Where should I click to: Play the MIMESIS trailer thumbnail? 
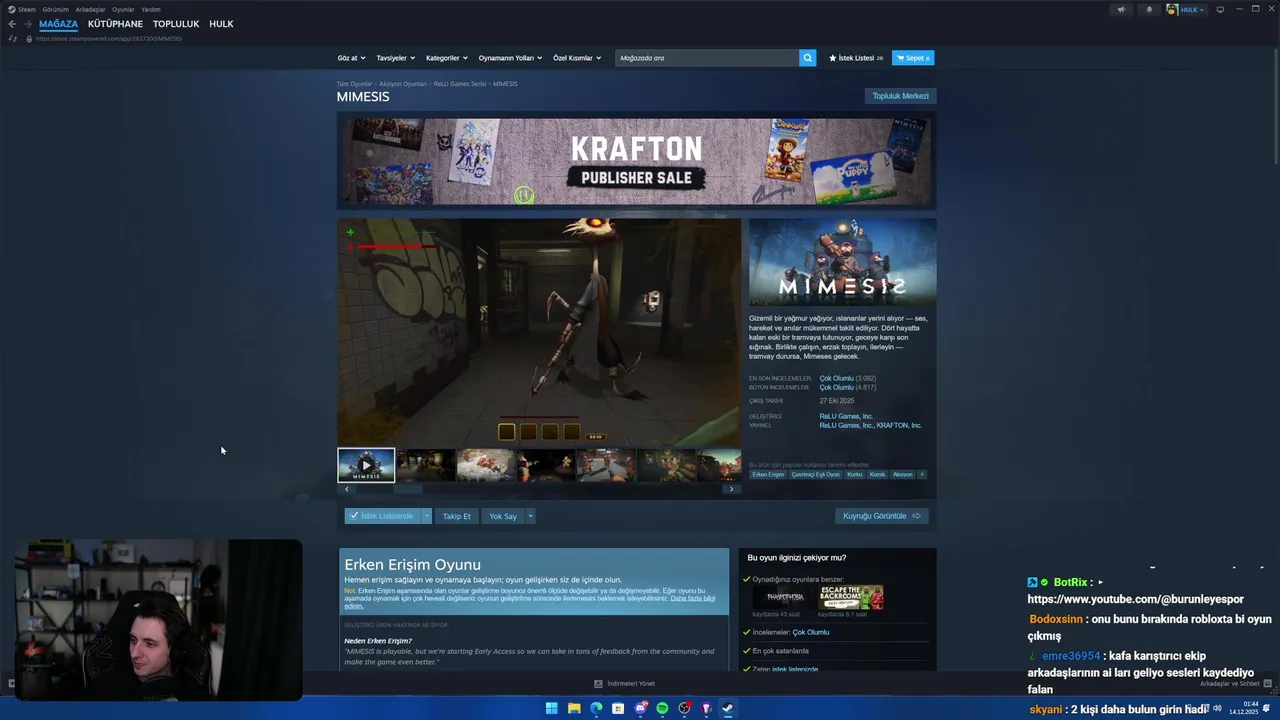(366, 465)
